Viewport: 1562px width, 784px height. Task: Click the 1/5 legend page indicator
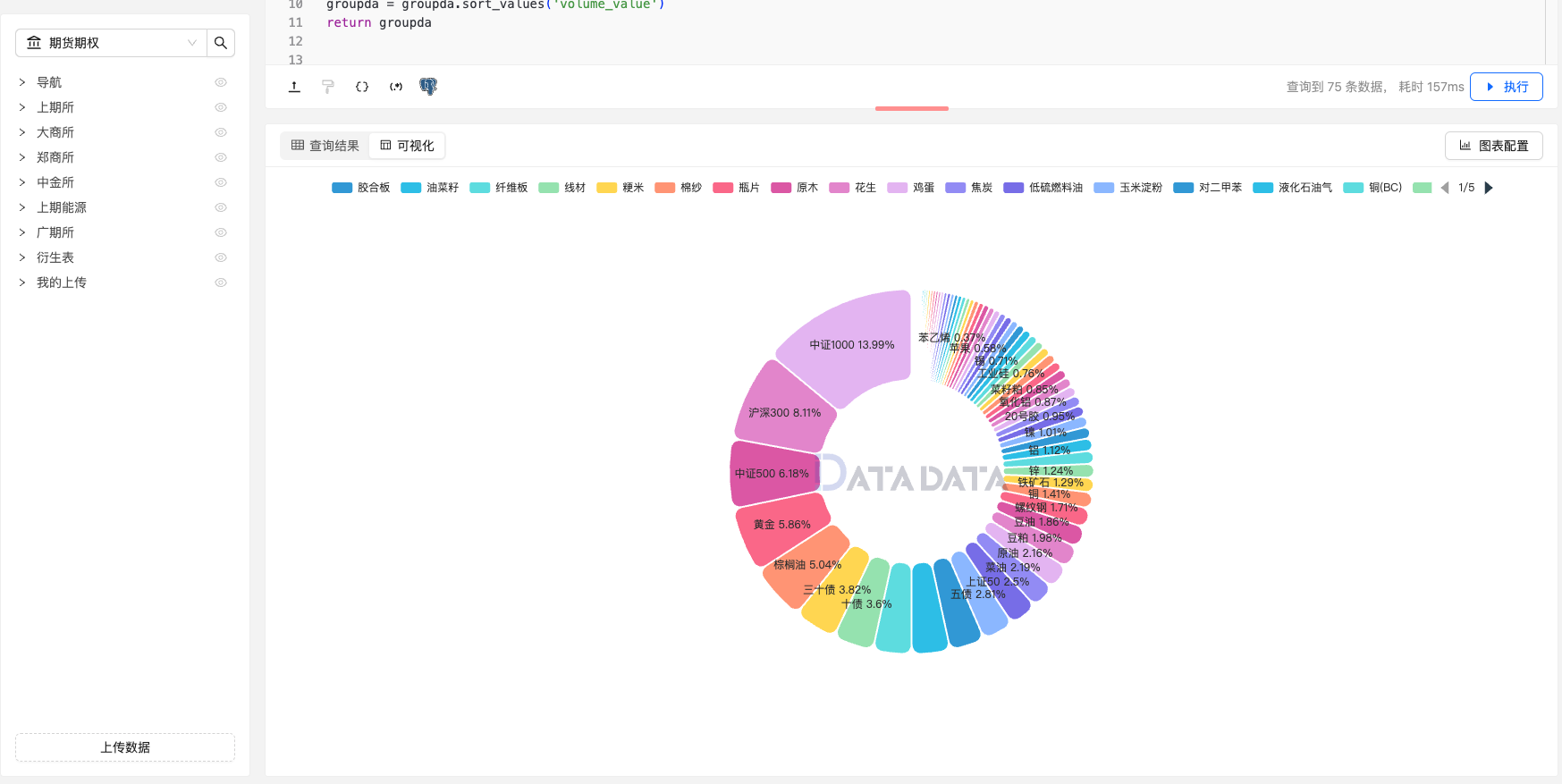(1466, 188)
